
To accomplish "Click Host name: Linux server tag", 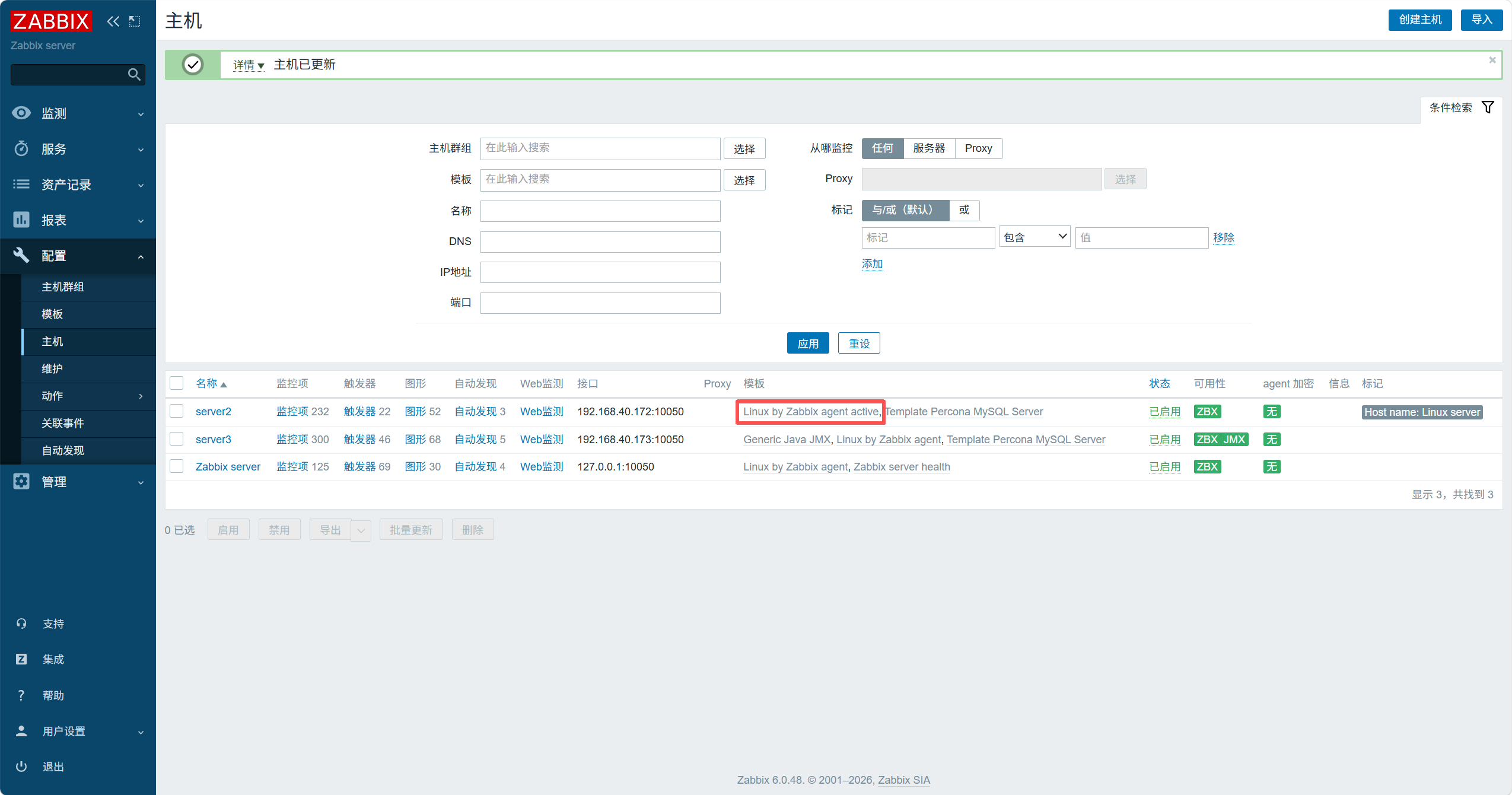I will click(x=1422, y=412).
